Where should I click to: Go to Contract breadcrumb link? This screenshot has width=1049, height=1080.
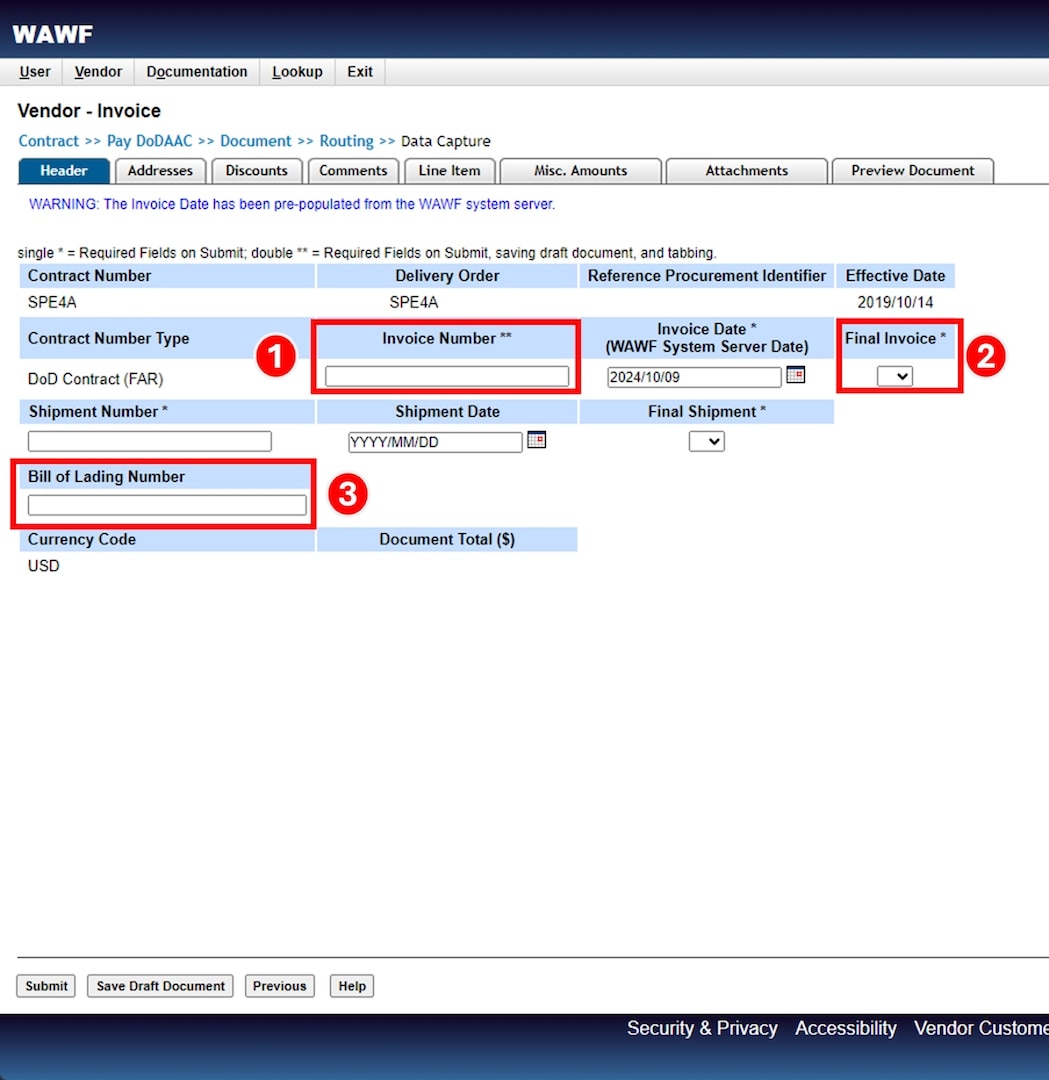pyautogui.click(x=48, y=141)
